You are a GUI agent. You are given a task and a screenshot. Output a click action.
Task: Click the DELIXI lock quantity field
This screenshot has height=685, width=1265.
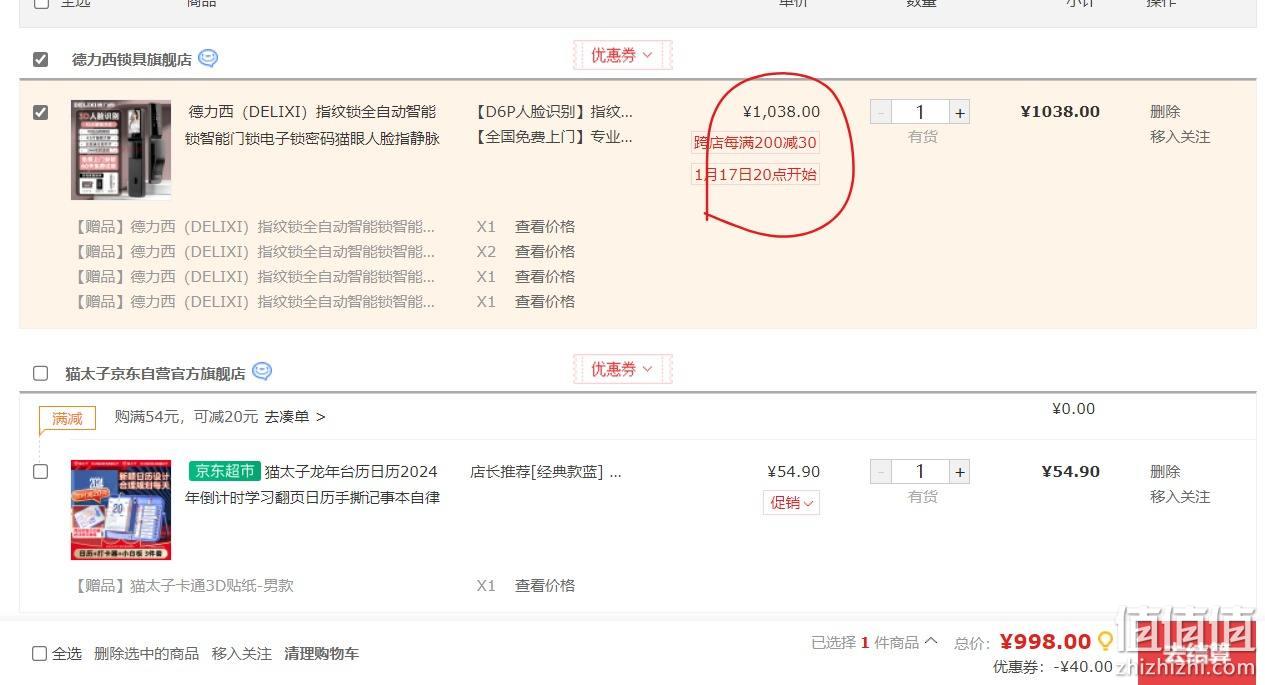[x=920, y=112]
